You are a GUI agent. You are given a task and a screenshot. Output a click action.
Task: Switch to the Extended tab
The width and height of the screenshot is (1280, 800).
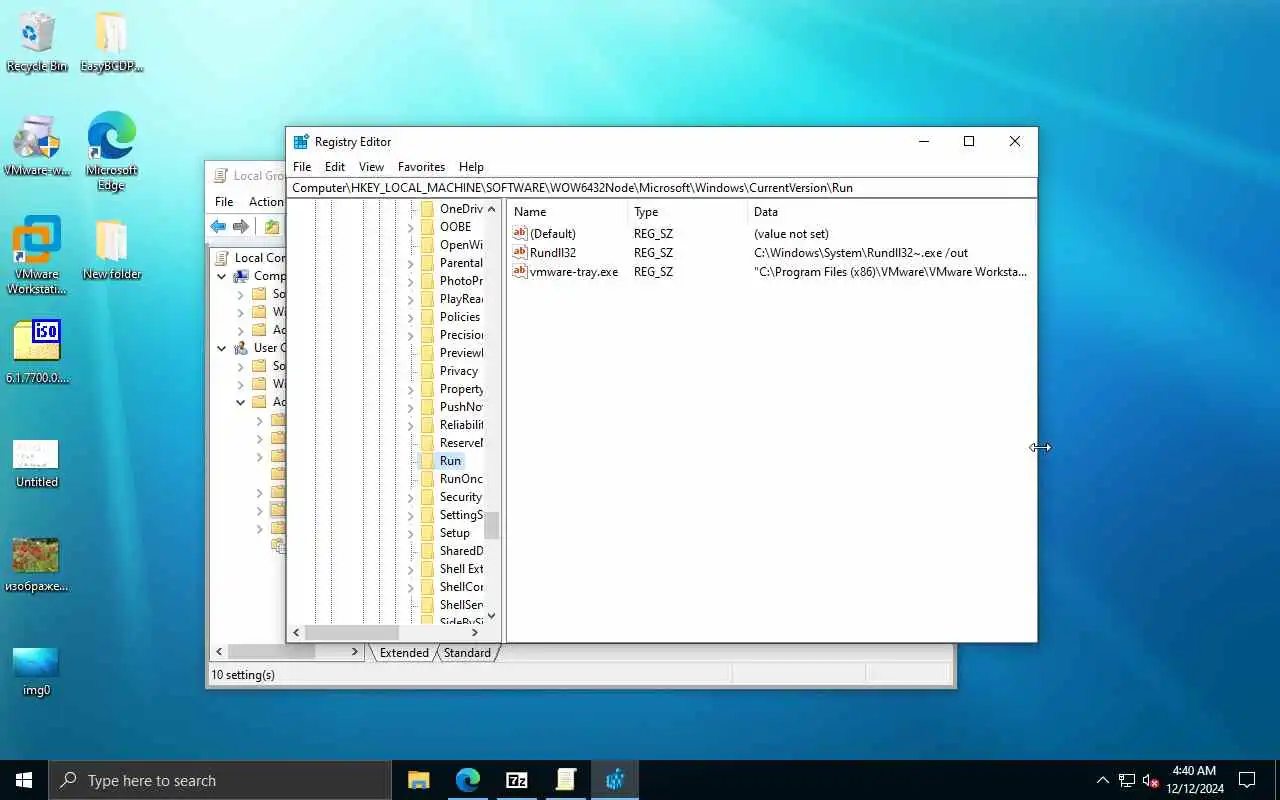[404, 653]
